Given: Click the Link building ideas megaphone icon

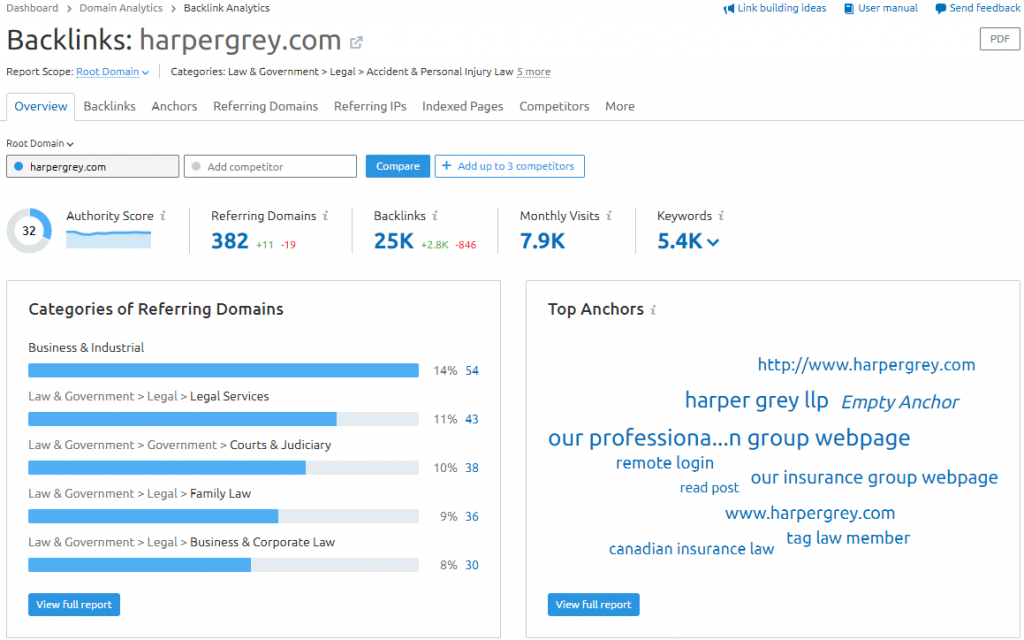Looking at the screenshot, I should (x=729, y=8).
